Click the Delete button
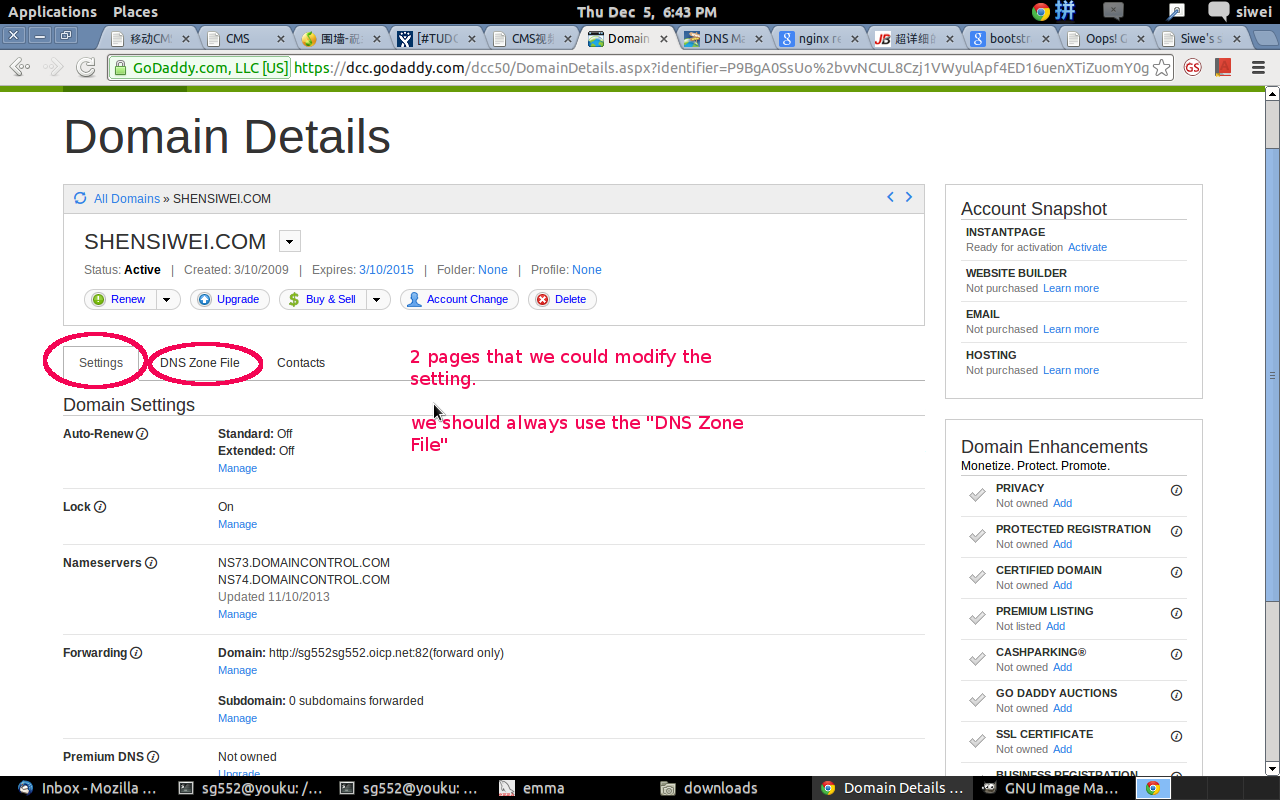 tap(562, 299)
